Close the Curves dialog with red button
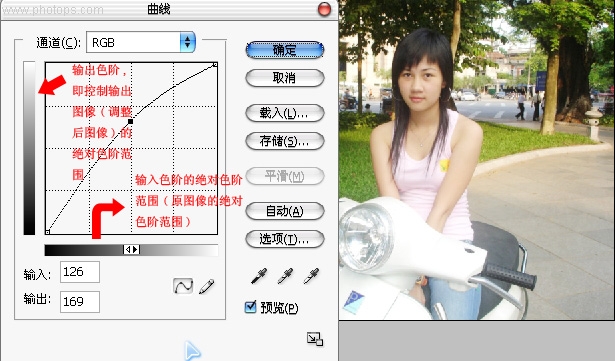Viewport: 615px width, 361px height. 324,9
